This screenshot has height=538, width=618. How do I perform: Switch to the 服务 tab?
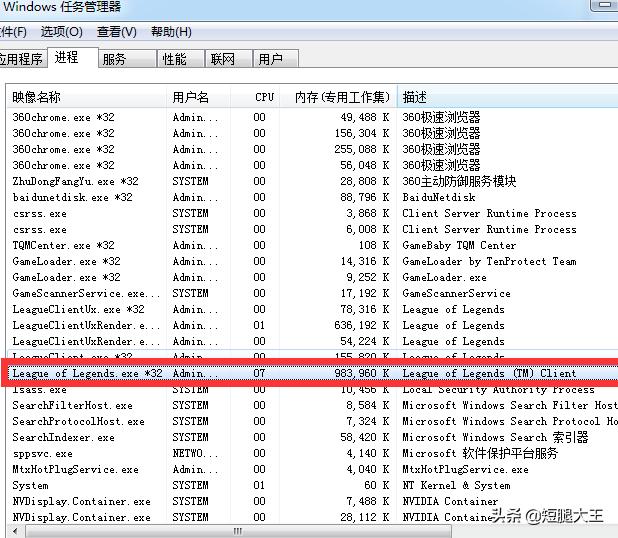click(x=127, y=59)
